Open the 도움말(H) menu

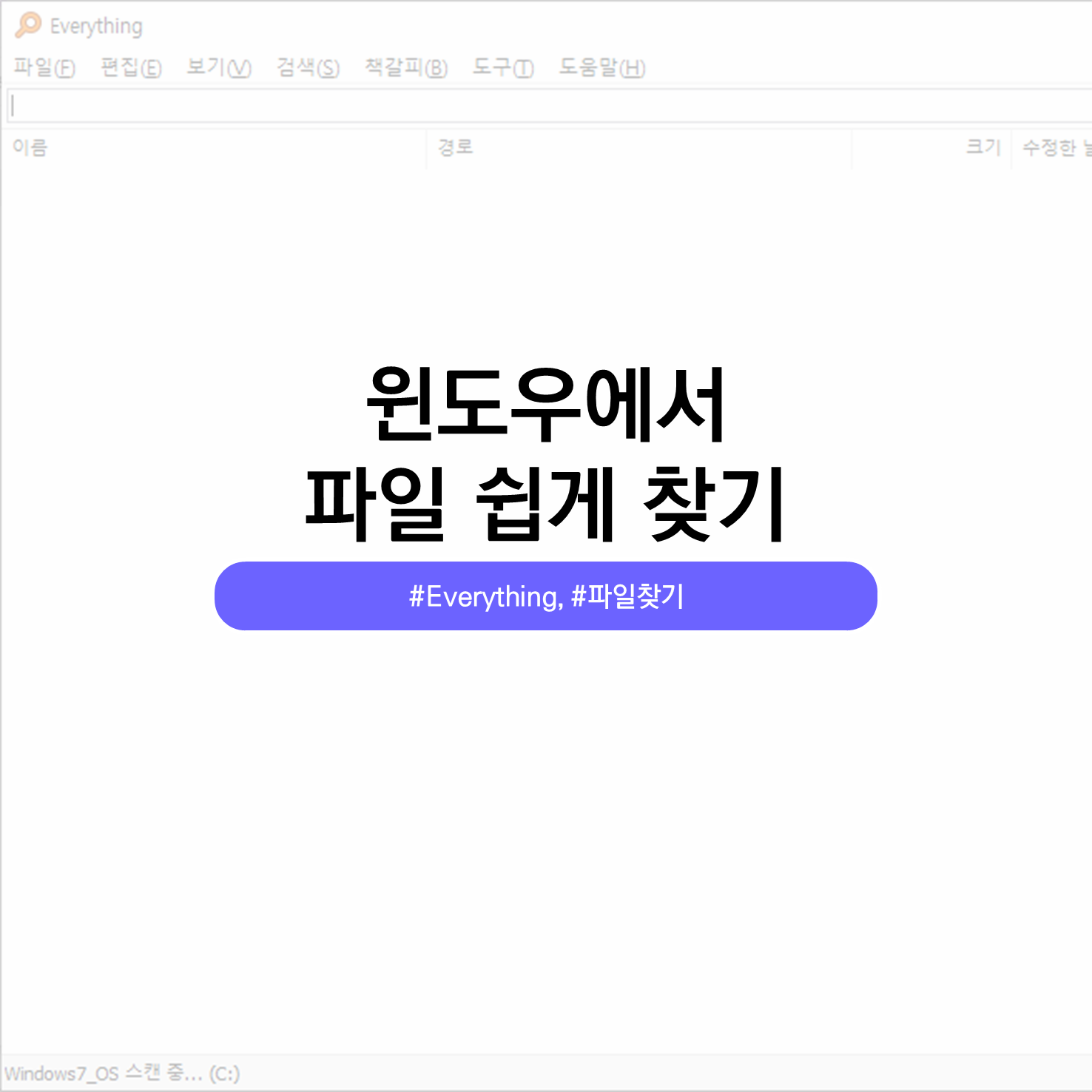(602, 67)
